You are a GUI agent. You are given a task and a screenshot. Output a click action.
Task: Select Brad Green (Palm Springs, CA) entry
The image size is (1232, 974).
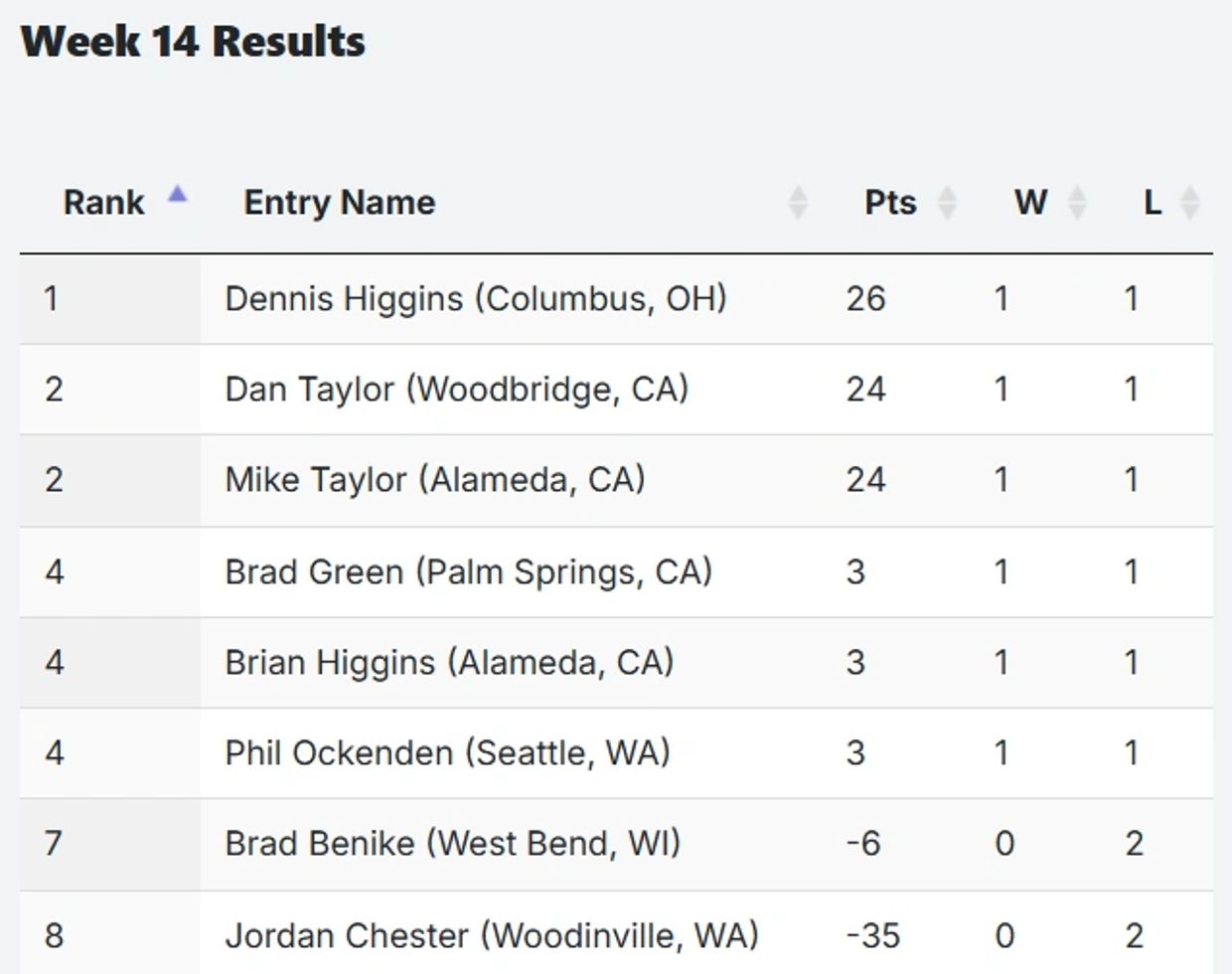[x=468, y=572]
